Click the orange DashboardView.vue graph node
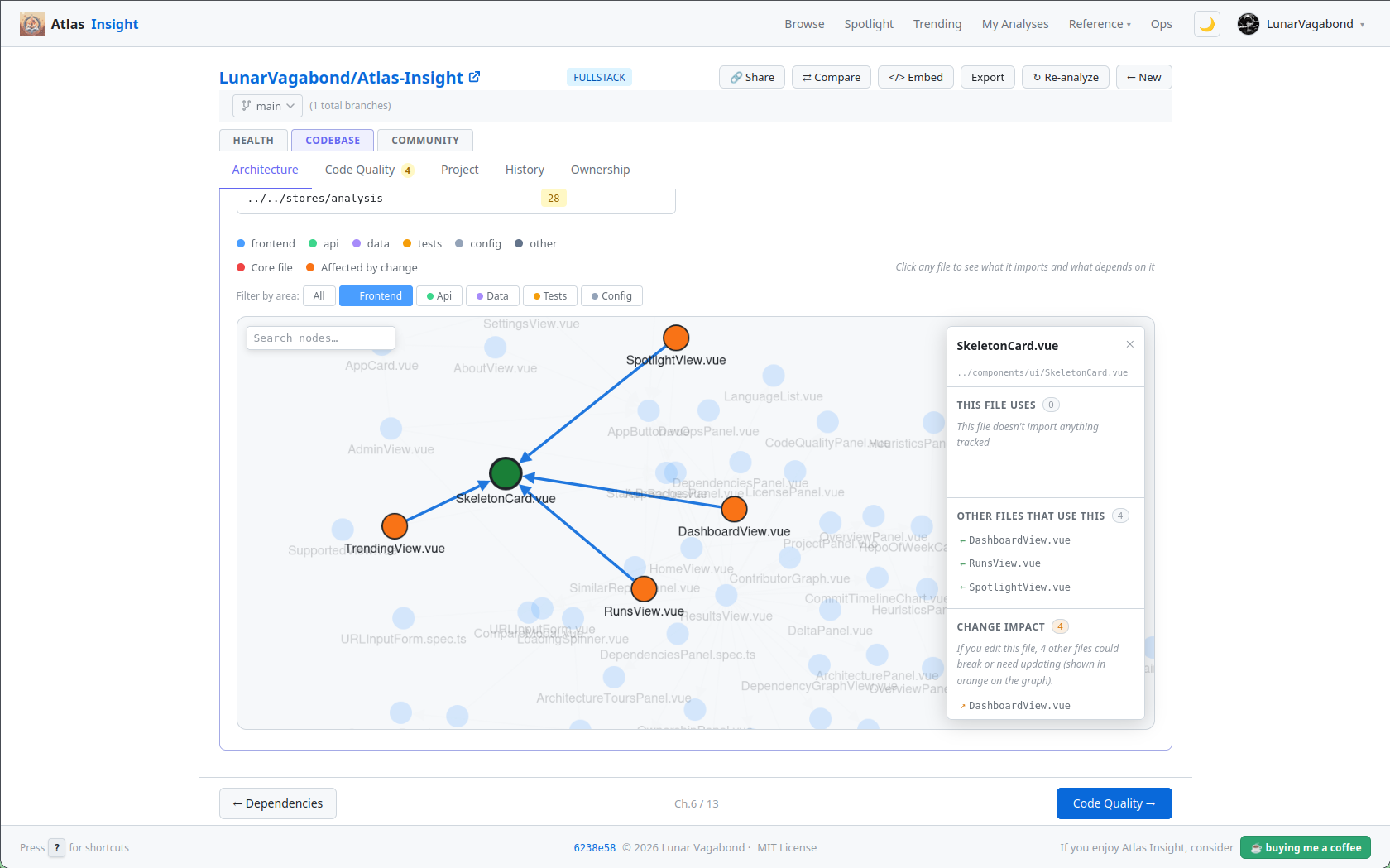Viewport: 1390px width, 868px height. point(734,509)
